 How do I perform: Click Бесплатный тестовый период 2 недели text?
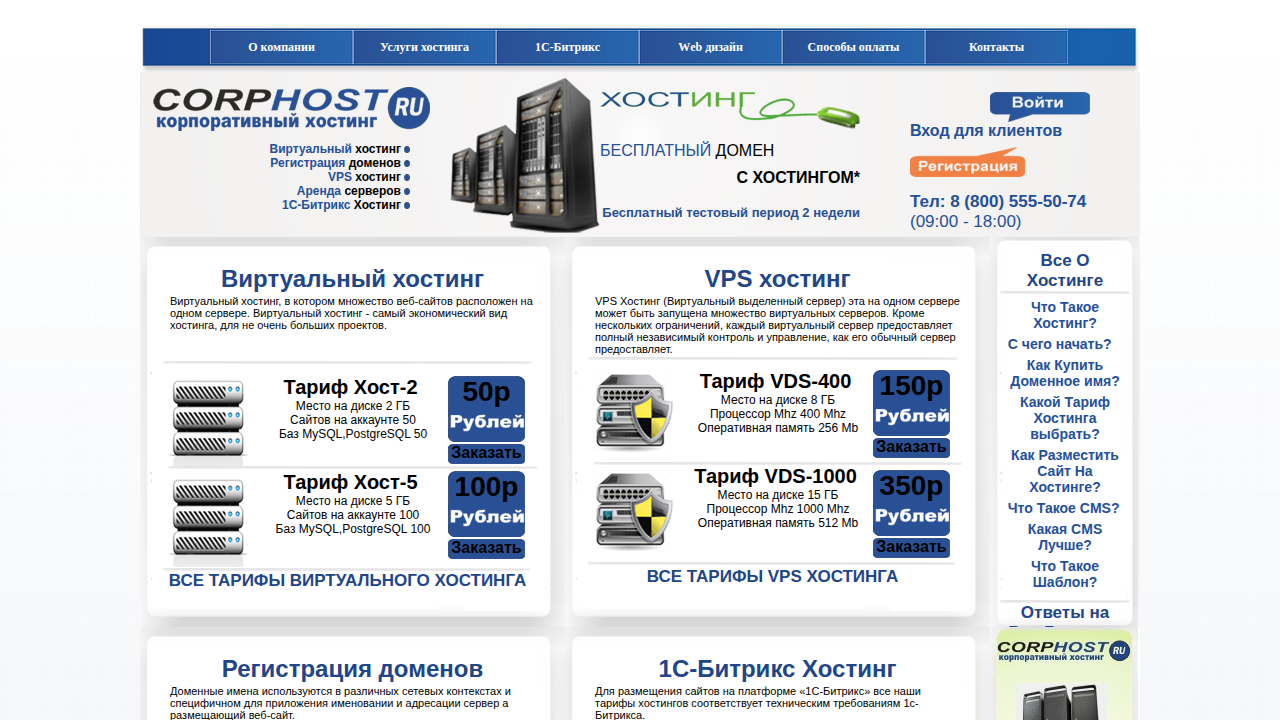(x=731, y=213)
